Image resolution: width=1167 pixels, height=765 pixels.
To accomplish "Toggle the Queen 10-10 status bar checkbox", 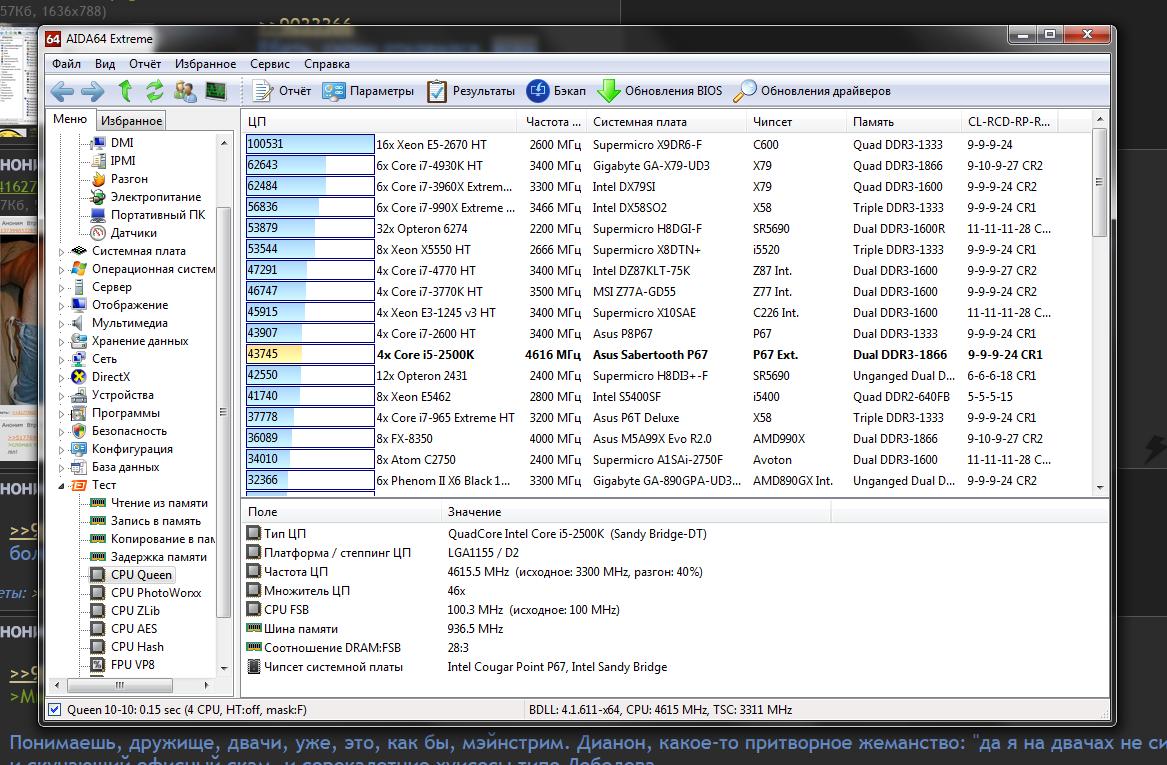I will point(54,709).
